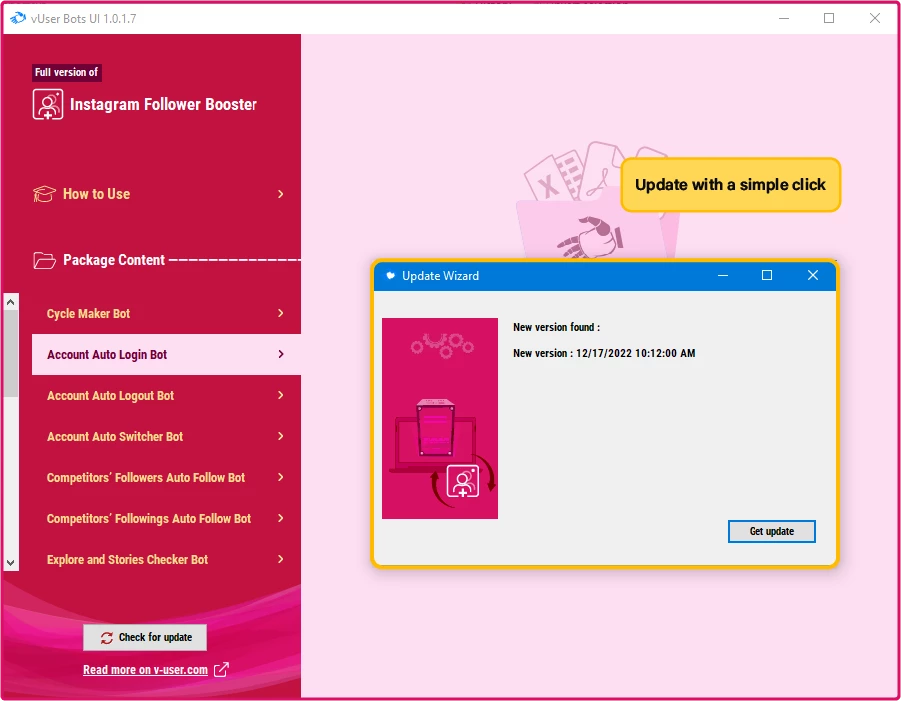Select Competitors' Followers Auto Follow Bot
The height and width of the screenshot is (701, 901).
[166, 477]
